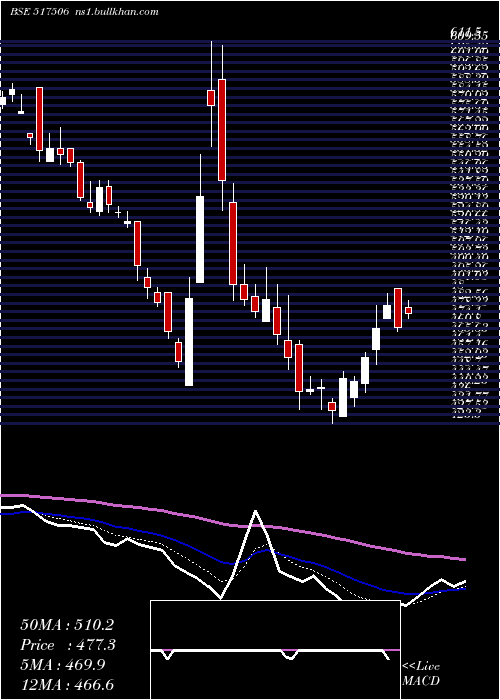Viewport: 500px width, 700px height.
Task: Click the 50MA : 510.2 reading
Action: pos(67,625)
